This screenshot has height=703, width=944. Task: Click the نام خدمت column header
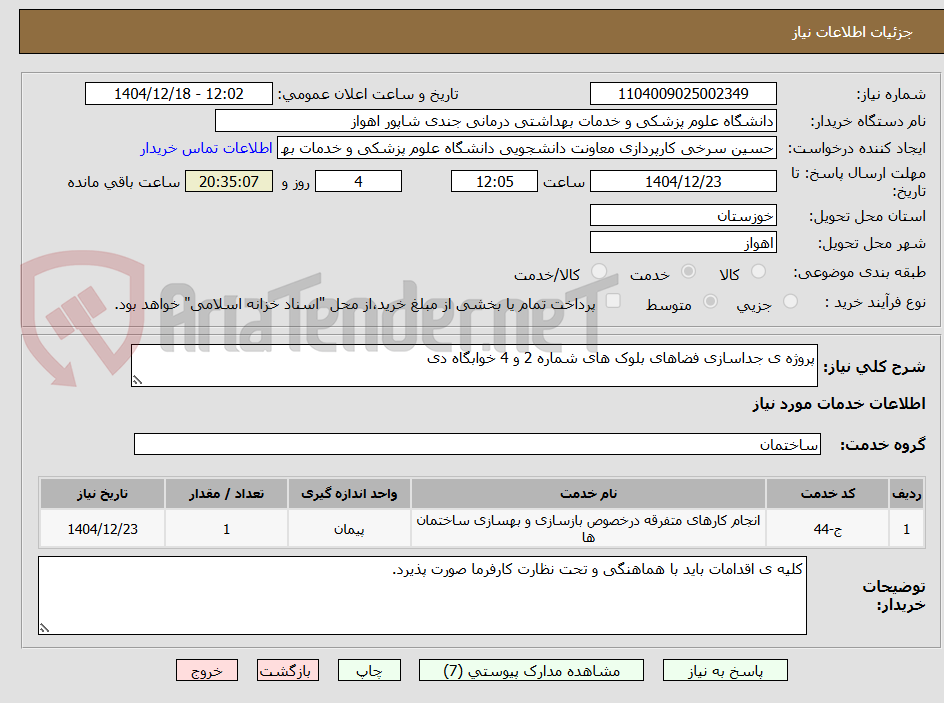pyautogui.click(x=588, y=494)
